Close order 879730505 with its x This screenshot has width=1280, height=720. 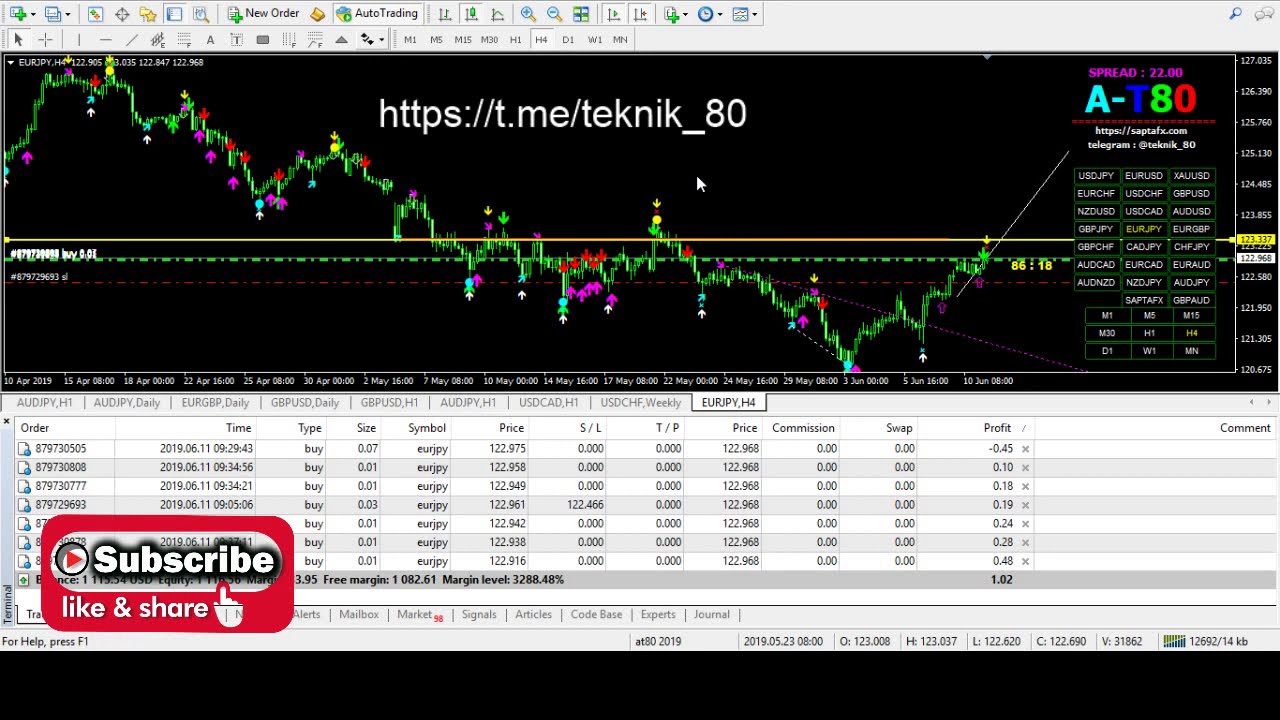(1025, 449)
